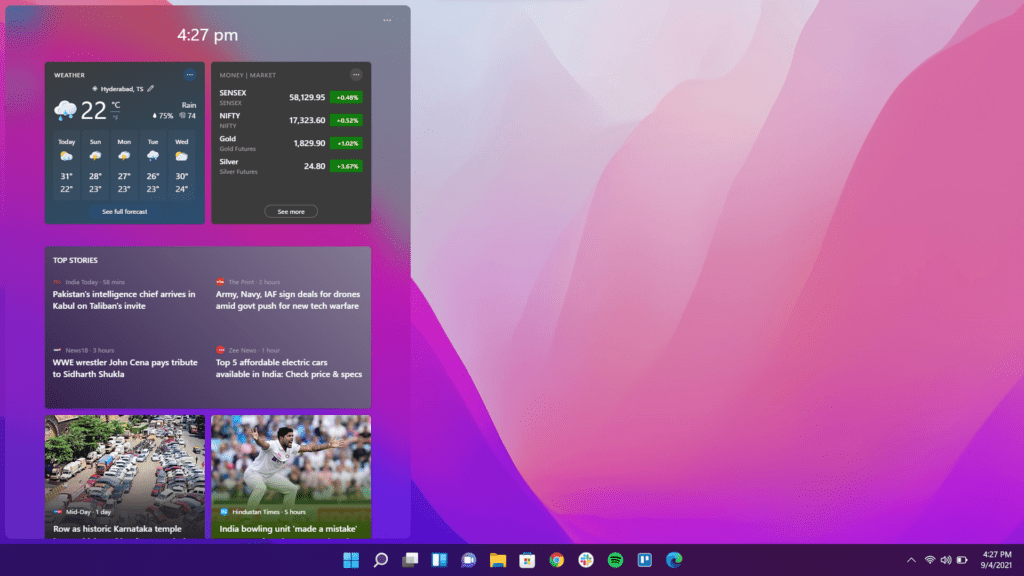This screenshot has width=1024, height=576.
Task: Open Task View on the taskbar
Action: click(x=409, y=560)
